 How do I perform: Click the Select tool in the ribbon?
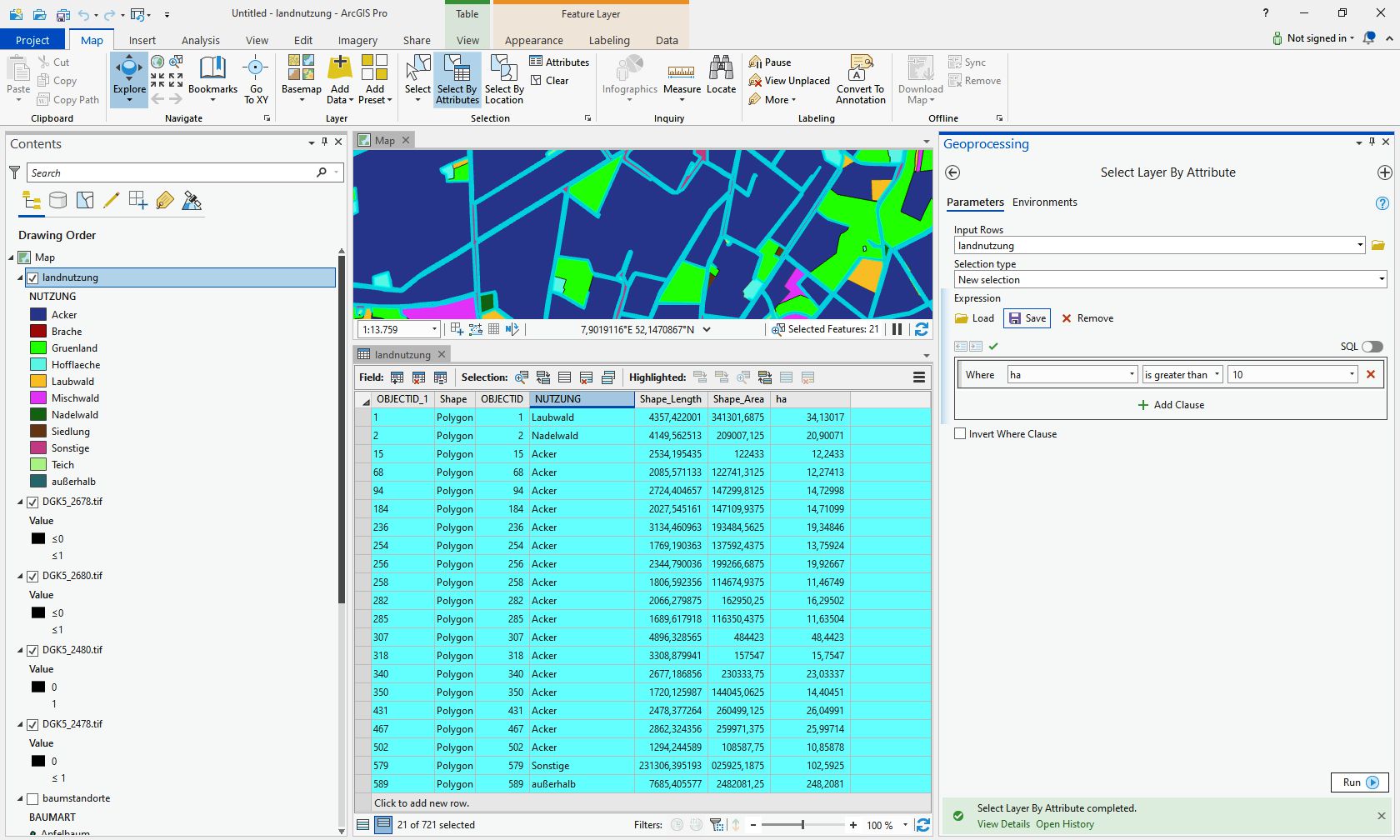tap(417, 78)
